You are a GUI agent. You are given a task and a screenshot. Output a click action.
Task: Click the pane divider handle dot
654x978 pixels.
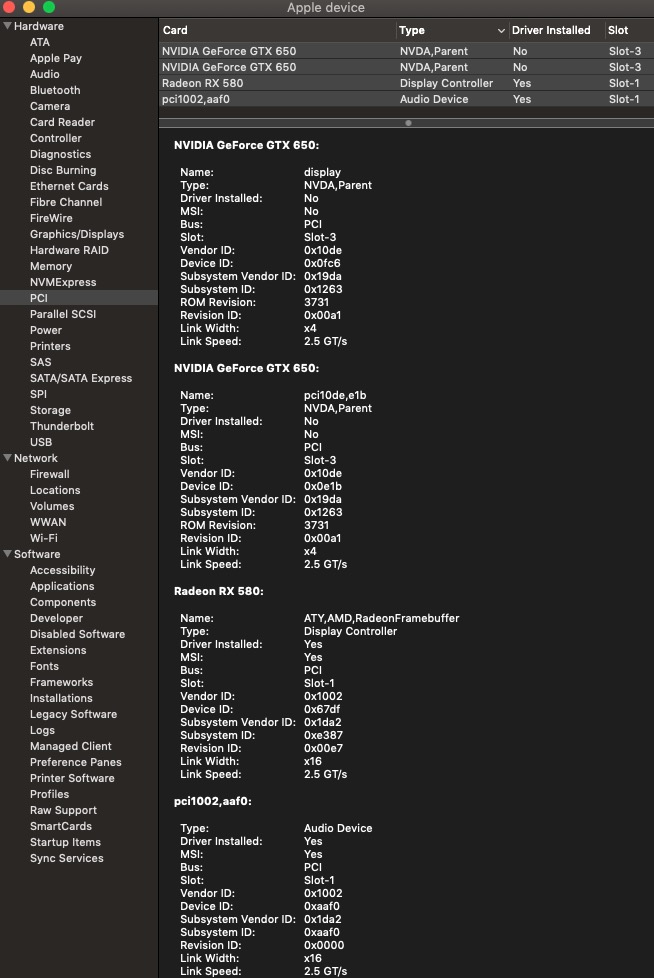pos(407,123)
